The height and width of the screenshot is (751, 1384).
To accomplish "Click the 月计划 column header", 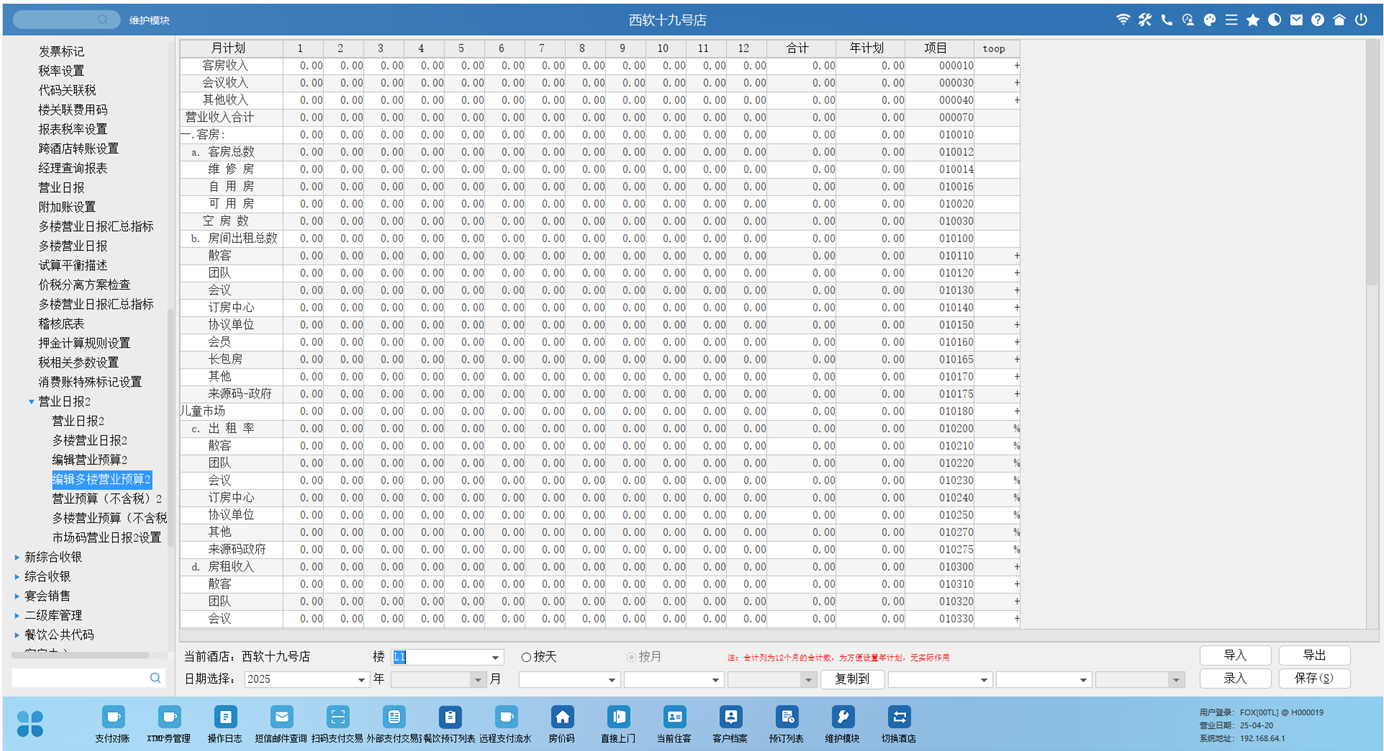I will tap(231, 48).
